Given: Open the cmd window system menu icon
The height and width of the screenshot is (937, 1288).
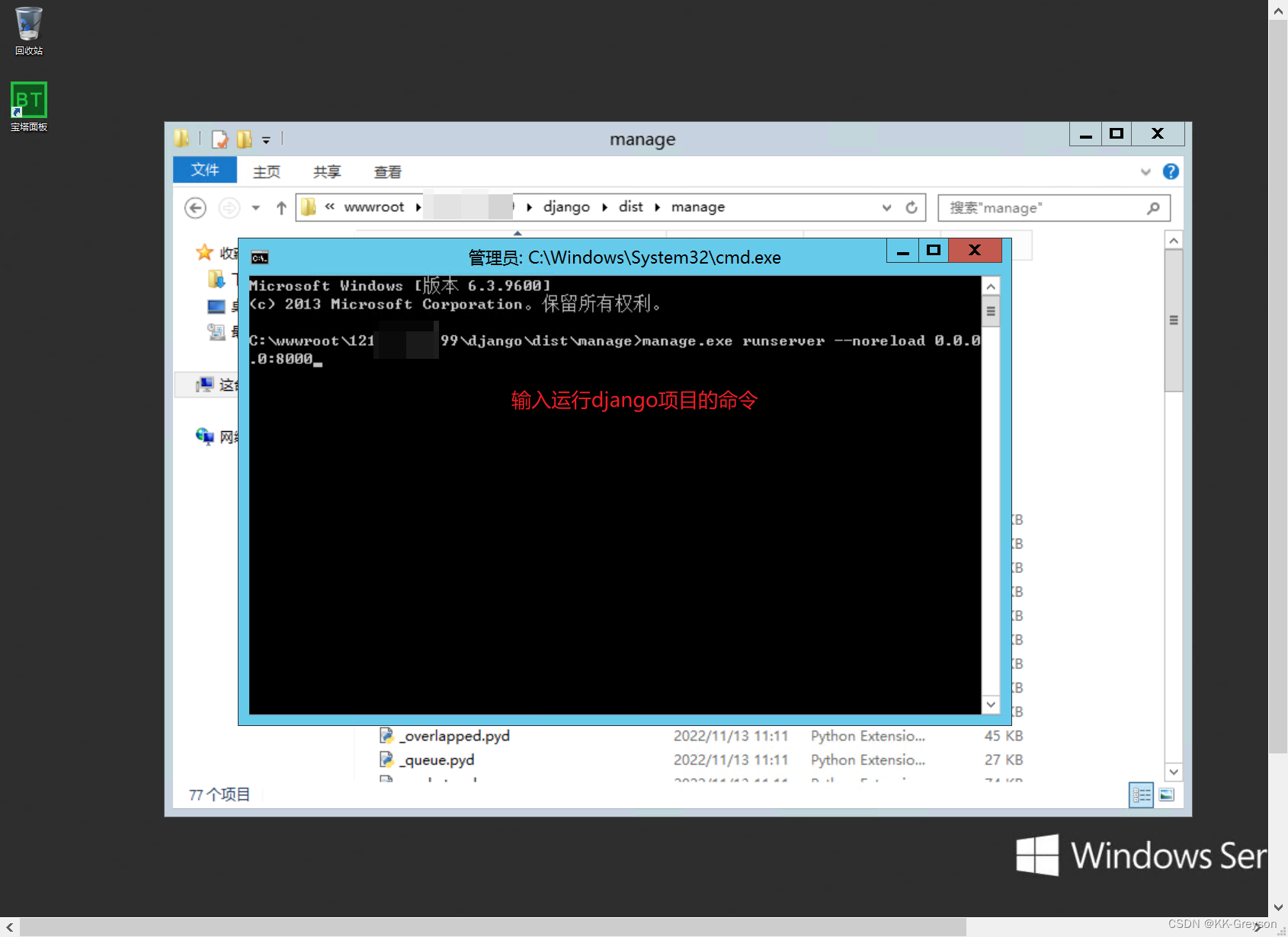Looking at the screenshot, I should [x=260, y=257].
